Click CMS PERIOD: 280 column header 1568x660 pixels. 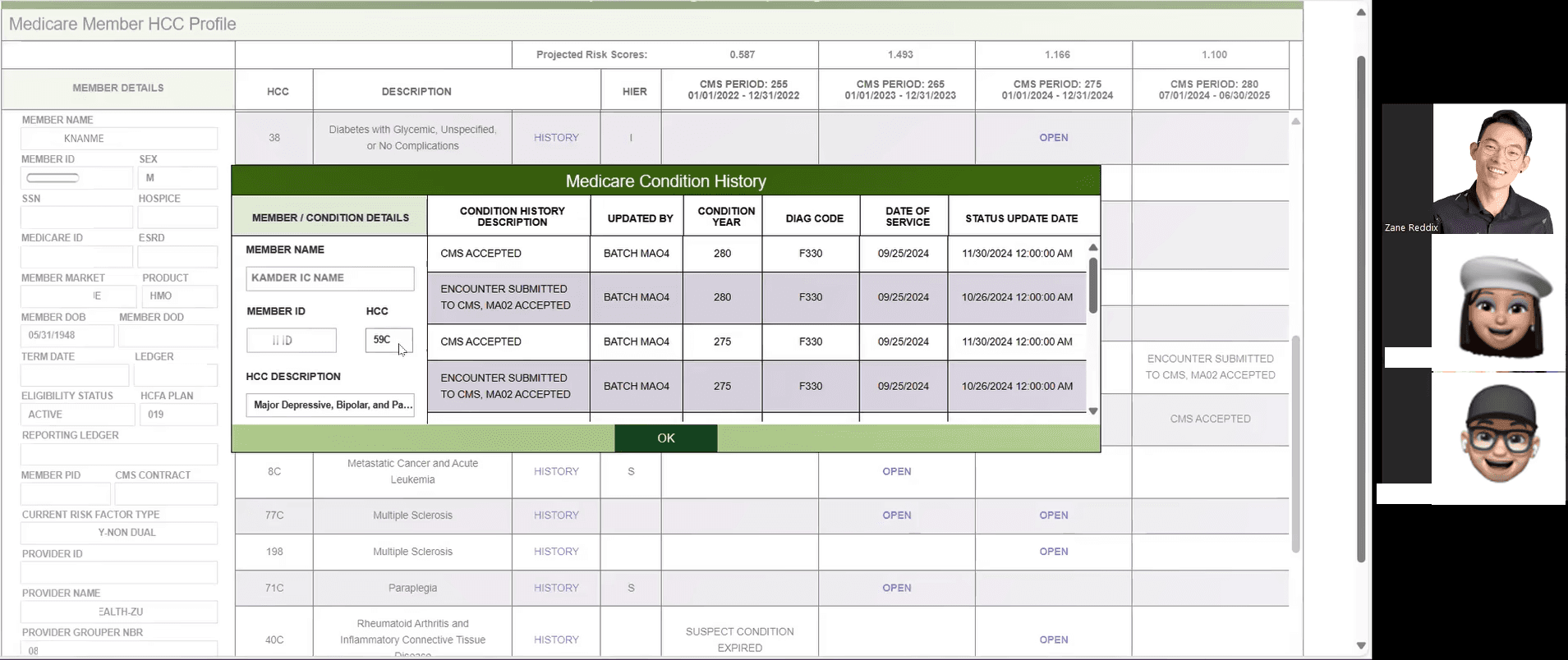click(1214, 89)
